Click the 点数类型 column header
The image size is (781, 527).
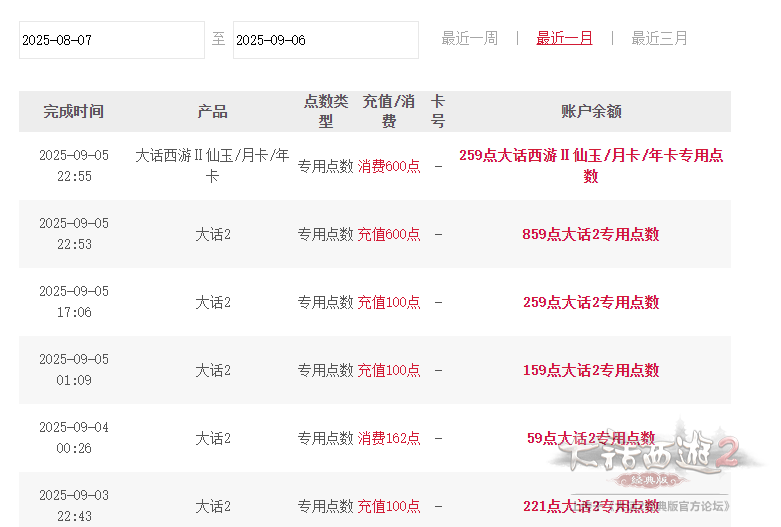click(x=325, y=111)
